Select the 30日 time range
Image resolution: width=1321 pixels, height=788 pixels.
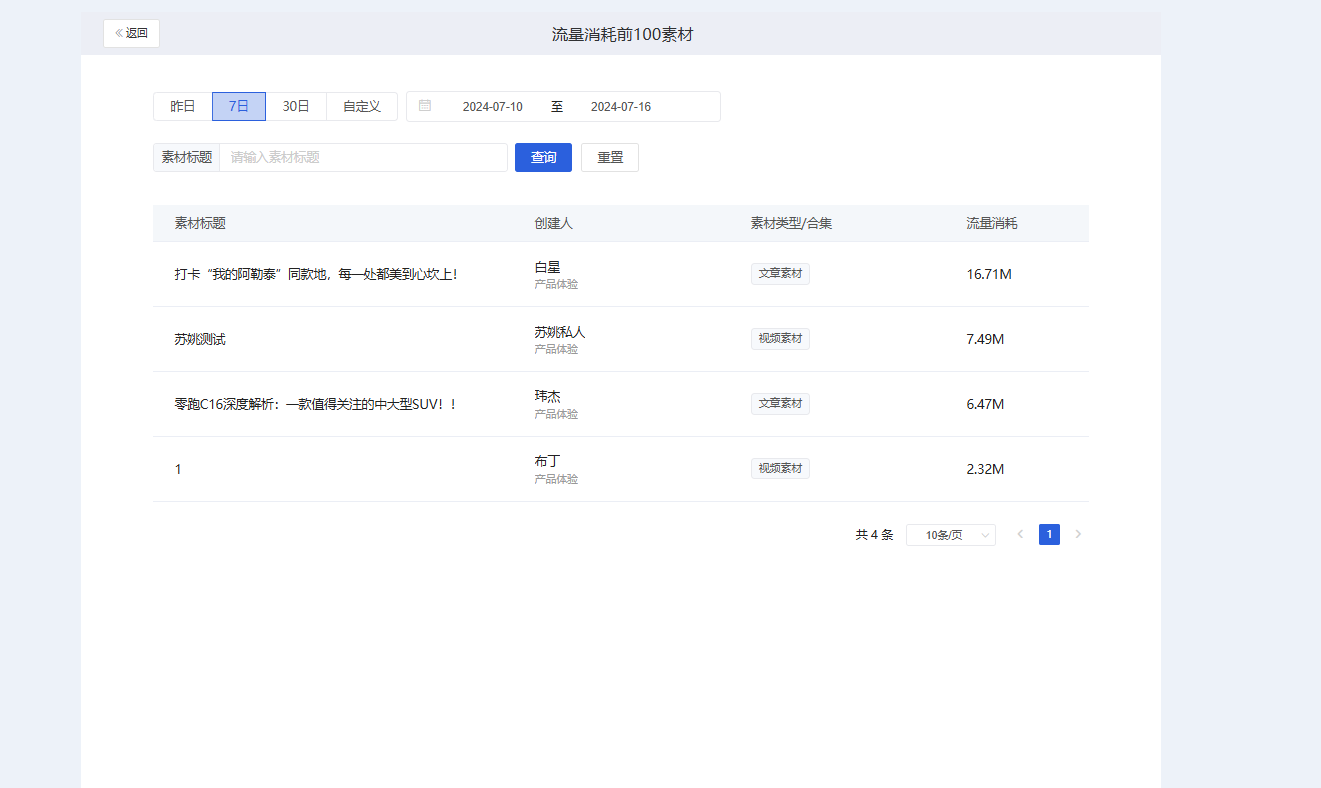[x=296, y=106]
